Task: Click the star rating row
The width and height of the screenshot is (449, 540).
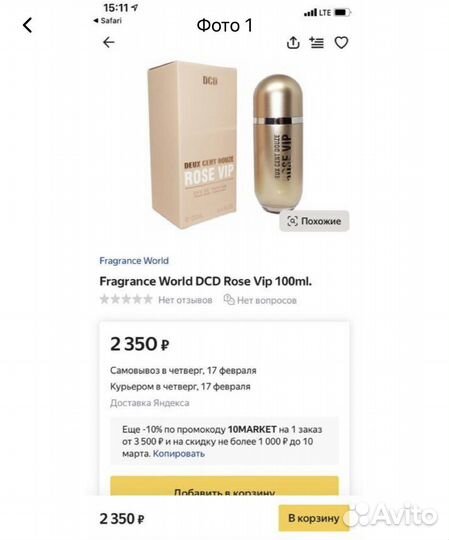Action: tap(126, 299)
